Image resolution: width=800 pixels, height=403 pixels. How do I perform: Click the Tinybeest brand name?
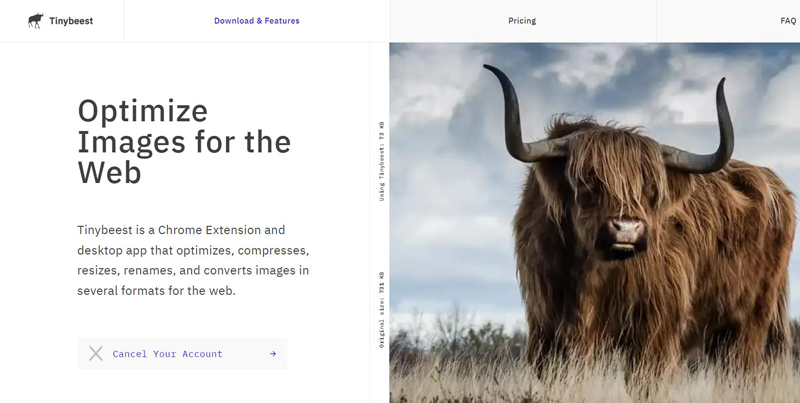[71, 21]
